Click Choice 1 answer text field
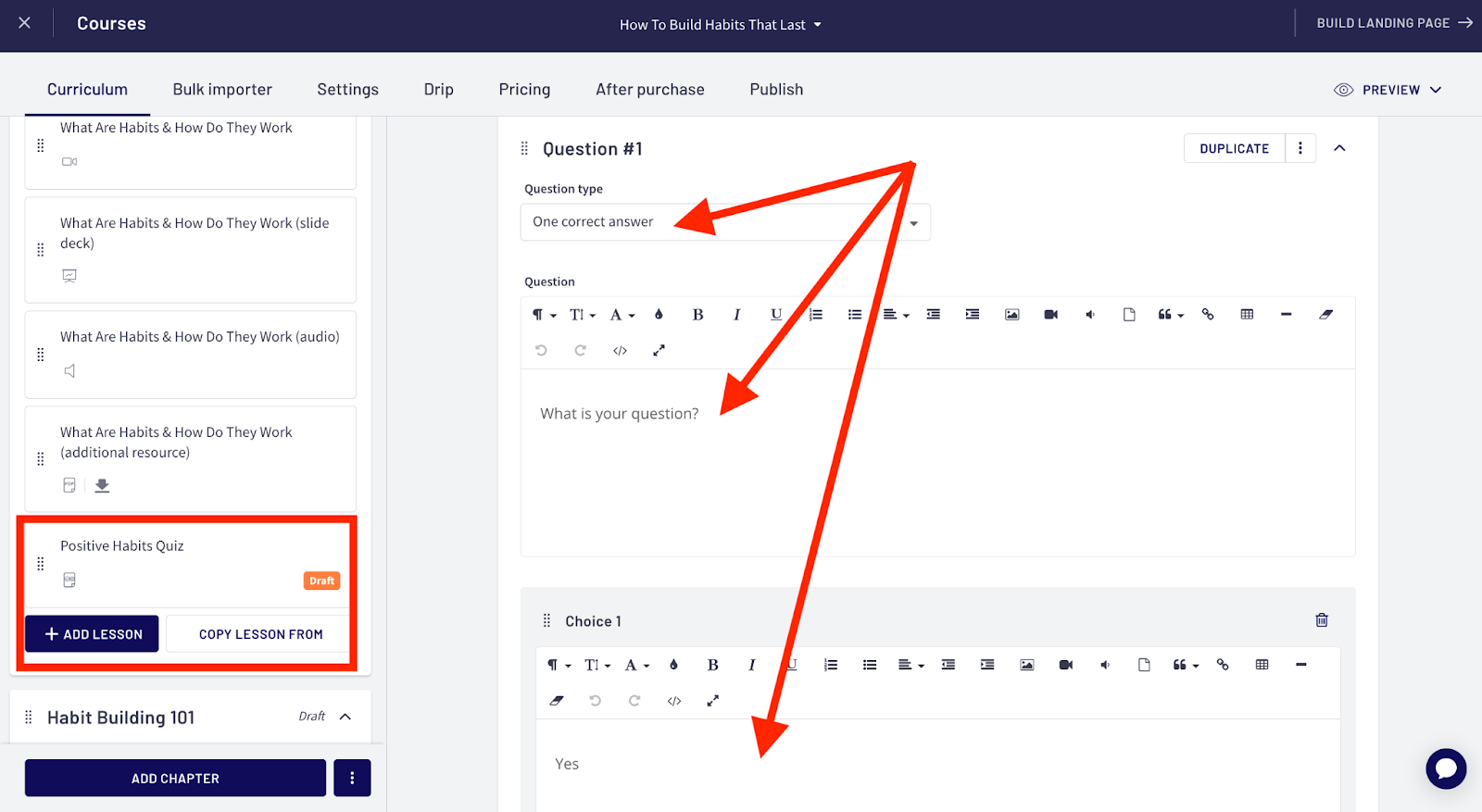 pyautogui.click(x=937, y=765)
